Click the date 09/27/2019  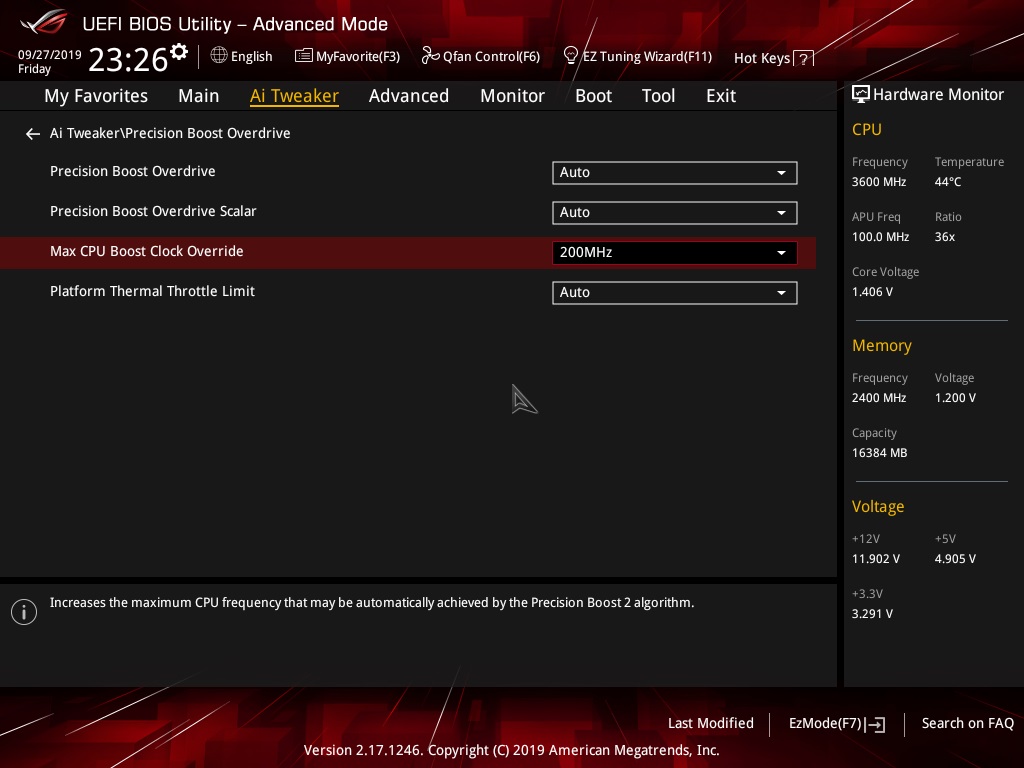(50, 55)
